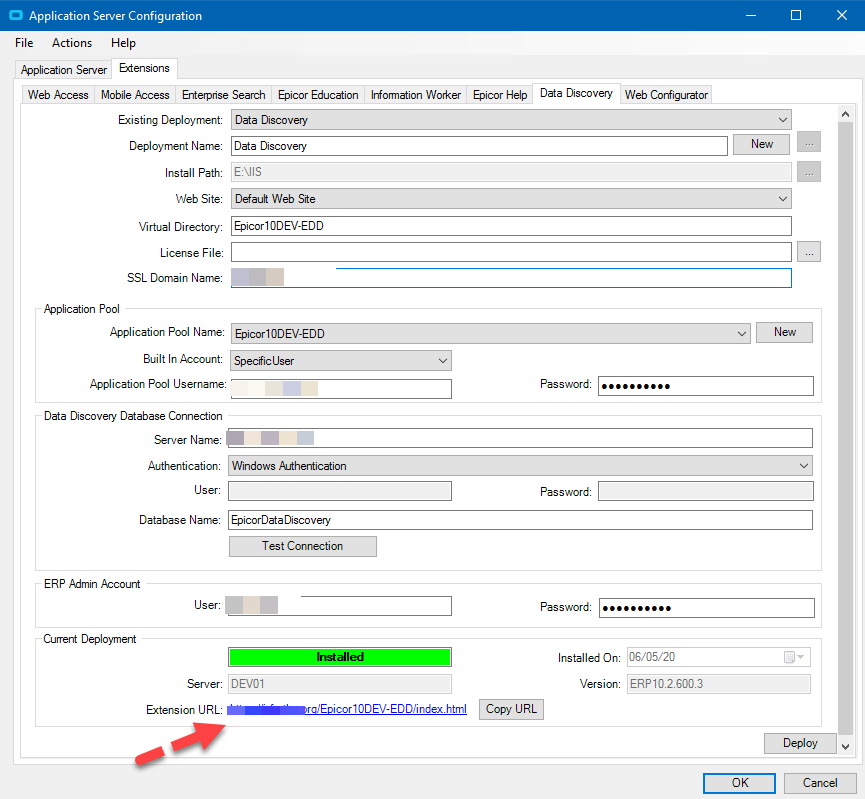
Task: Go to the Enterprise Search tab
Action: coord(223,95)
